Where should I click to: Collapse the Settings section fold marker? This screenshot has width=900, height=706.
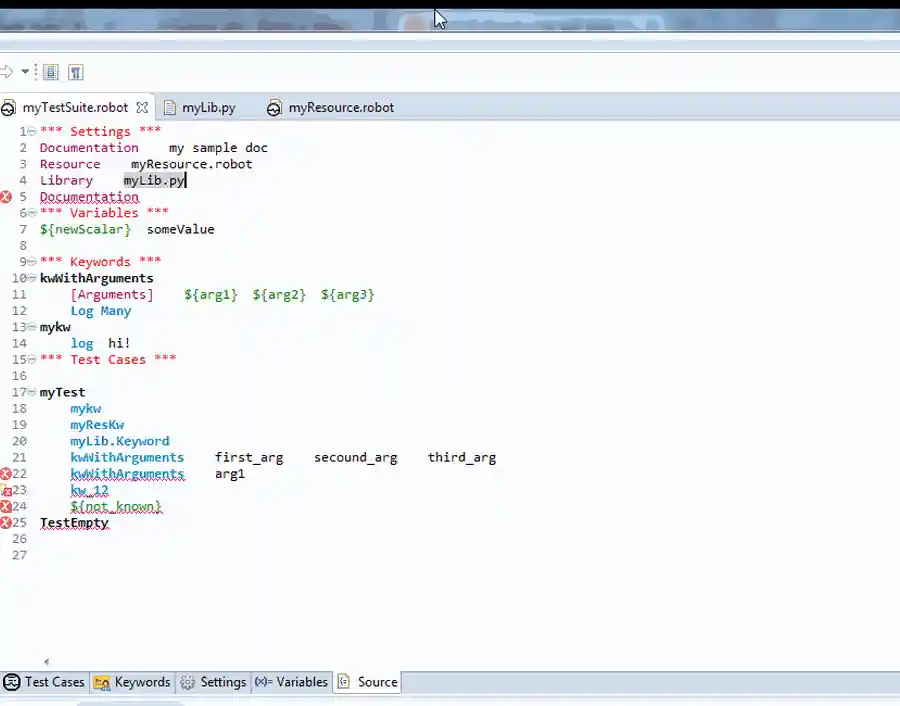tap(32, 132)
